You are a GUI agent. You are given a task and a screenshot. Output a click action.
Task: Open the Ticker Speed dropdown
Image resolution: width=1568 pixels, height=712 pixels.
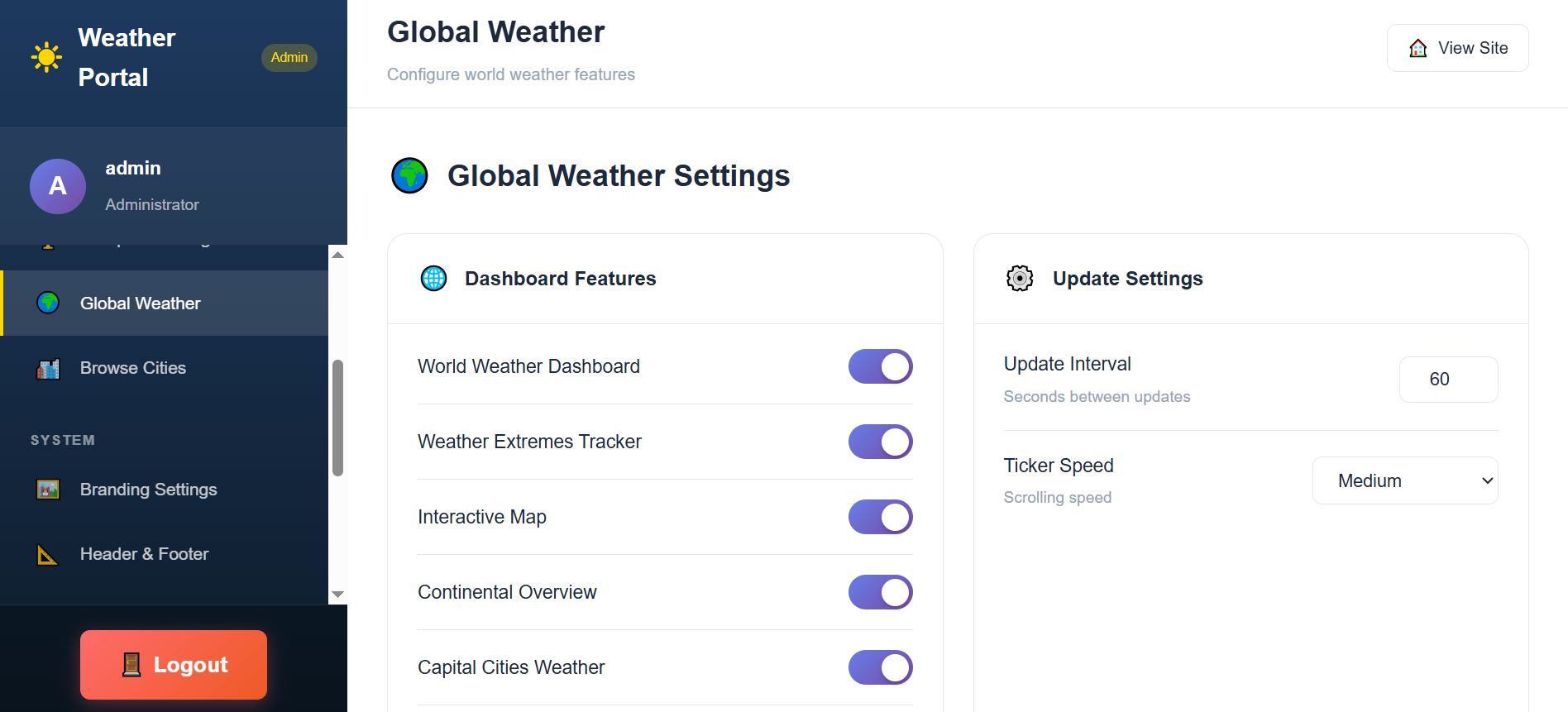1404,480
